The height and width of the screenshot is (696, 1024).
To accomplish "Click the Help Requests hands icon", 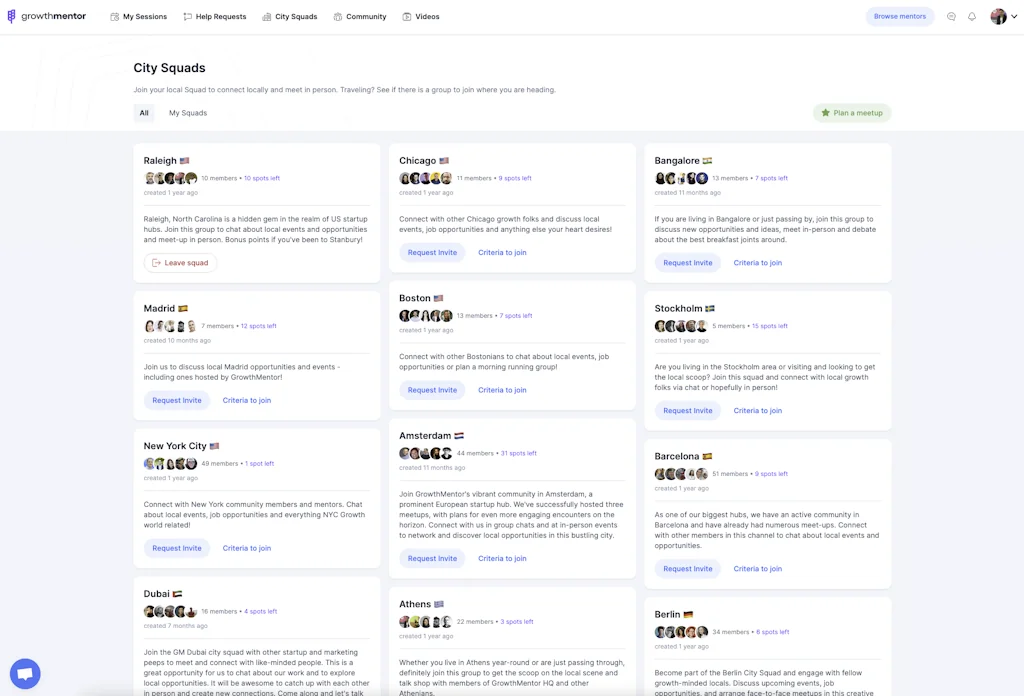I will point(187,16).
